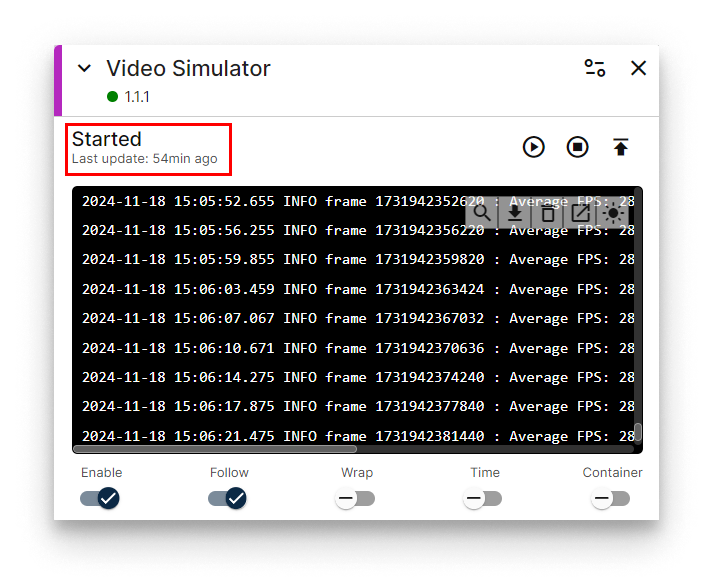
Task: Select log line at 15:06:21.475
Action: [x=358, y=436]
